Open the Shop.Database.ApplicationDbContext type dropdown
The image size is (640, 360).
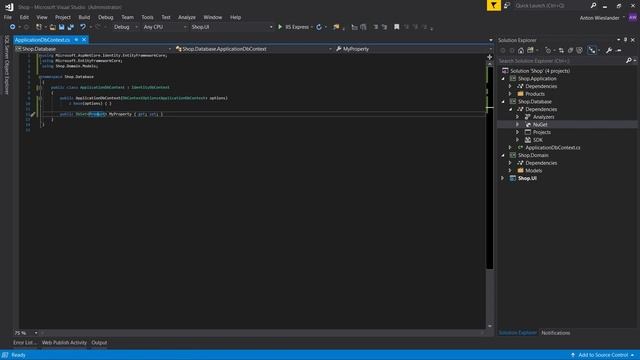[x=253, y=49]
